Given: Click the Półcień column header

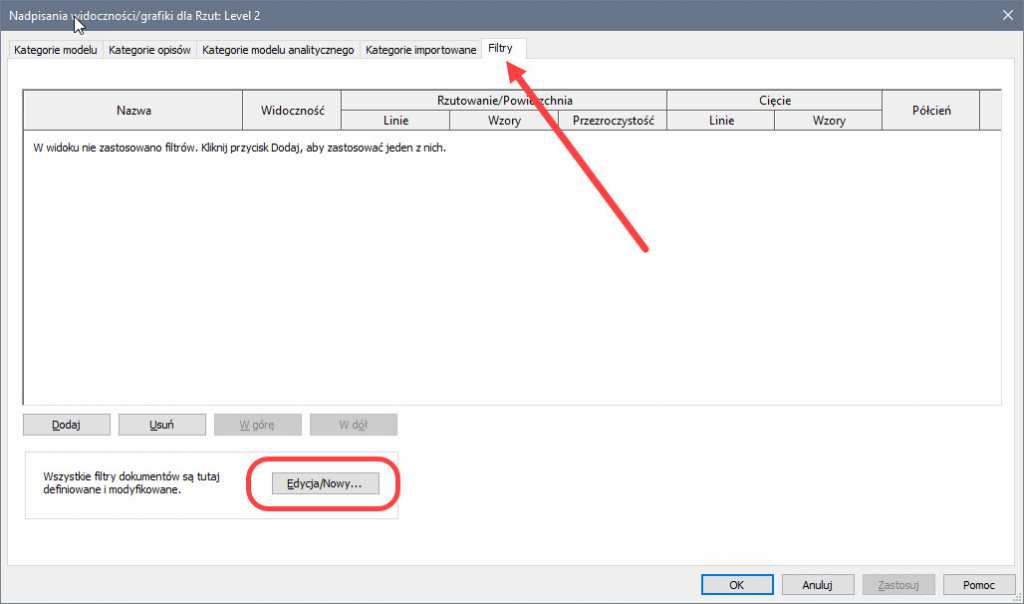Looking at the screenshot, I should pyautogui.click(x=930, y=110).
